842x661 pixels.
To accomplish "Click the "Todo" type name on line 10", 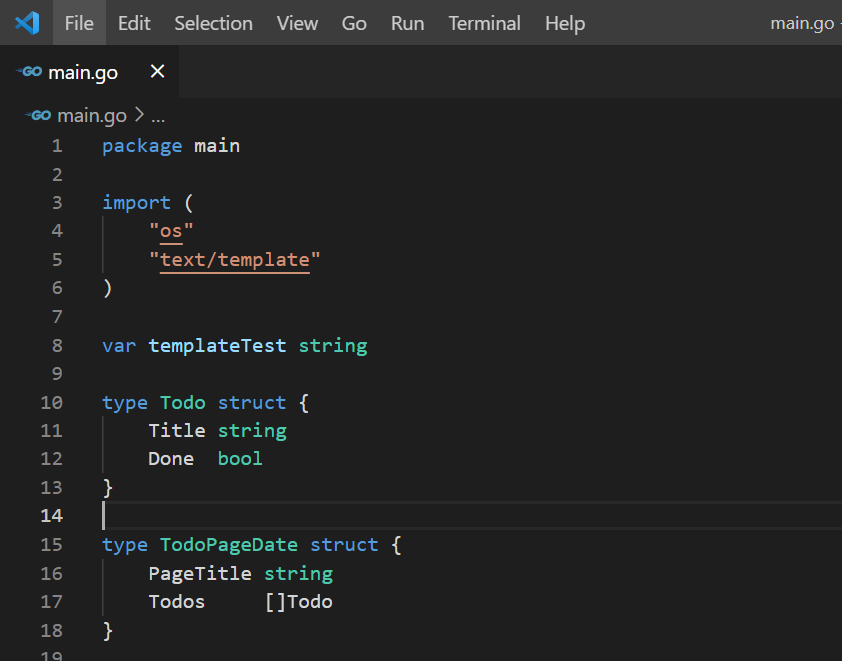I will [x=183, y=403].
